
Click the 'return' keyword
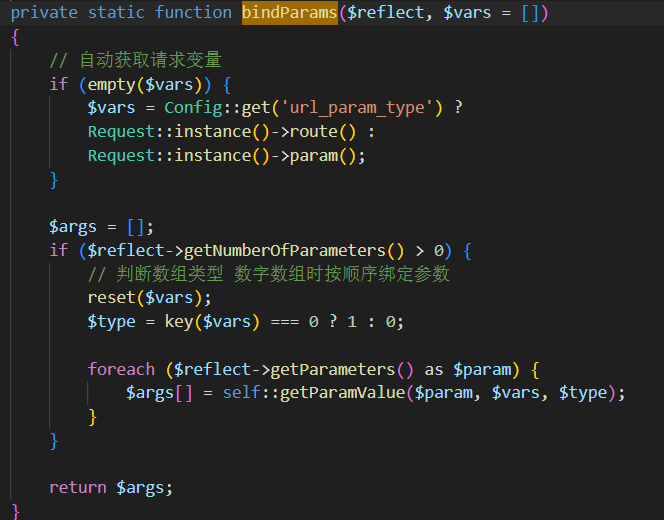pos(77,487)
